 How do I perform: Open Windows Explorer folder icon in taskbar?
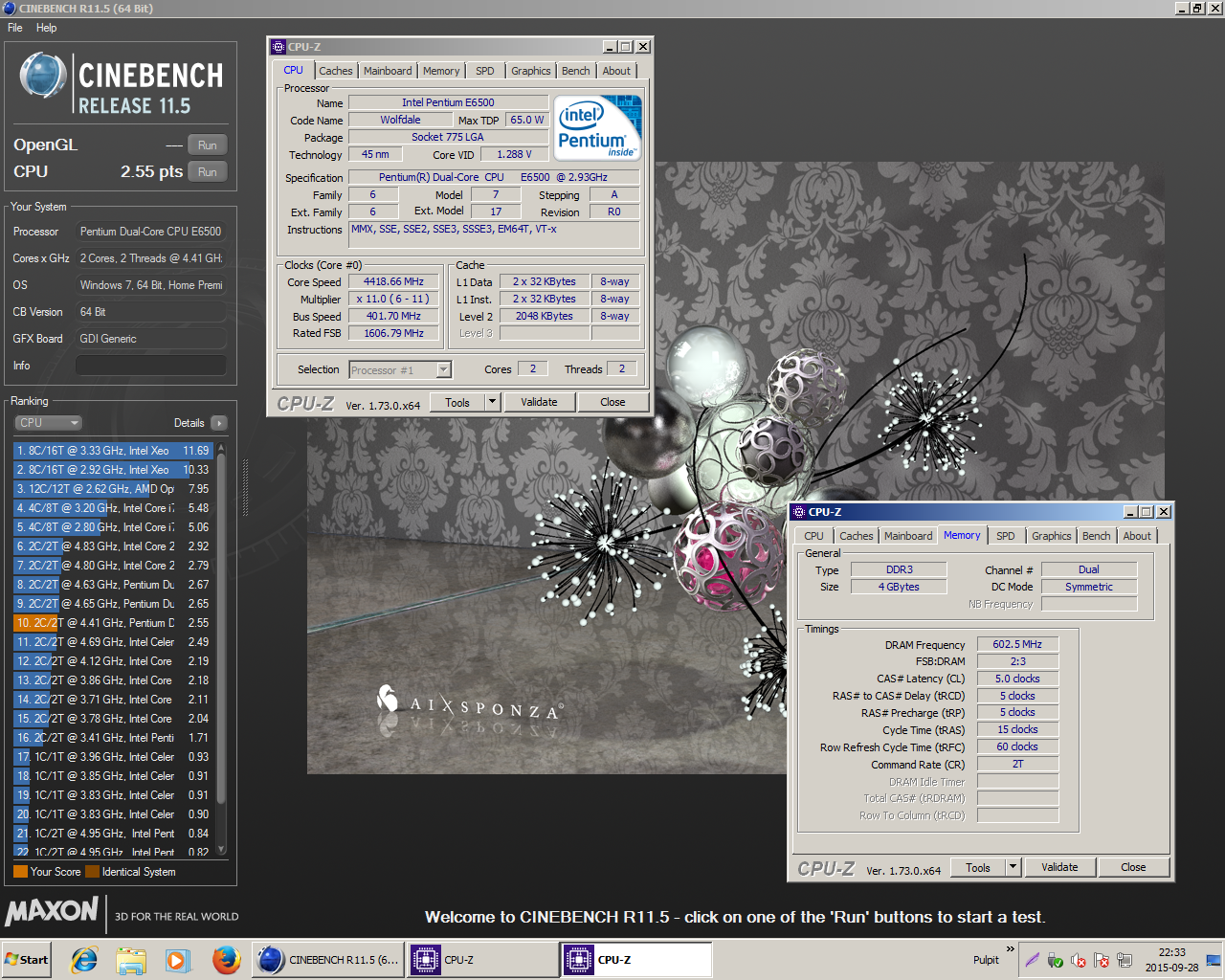131,960
